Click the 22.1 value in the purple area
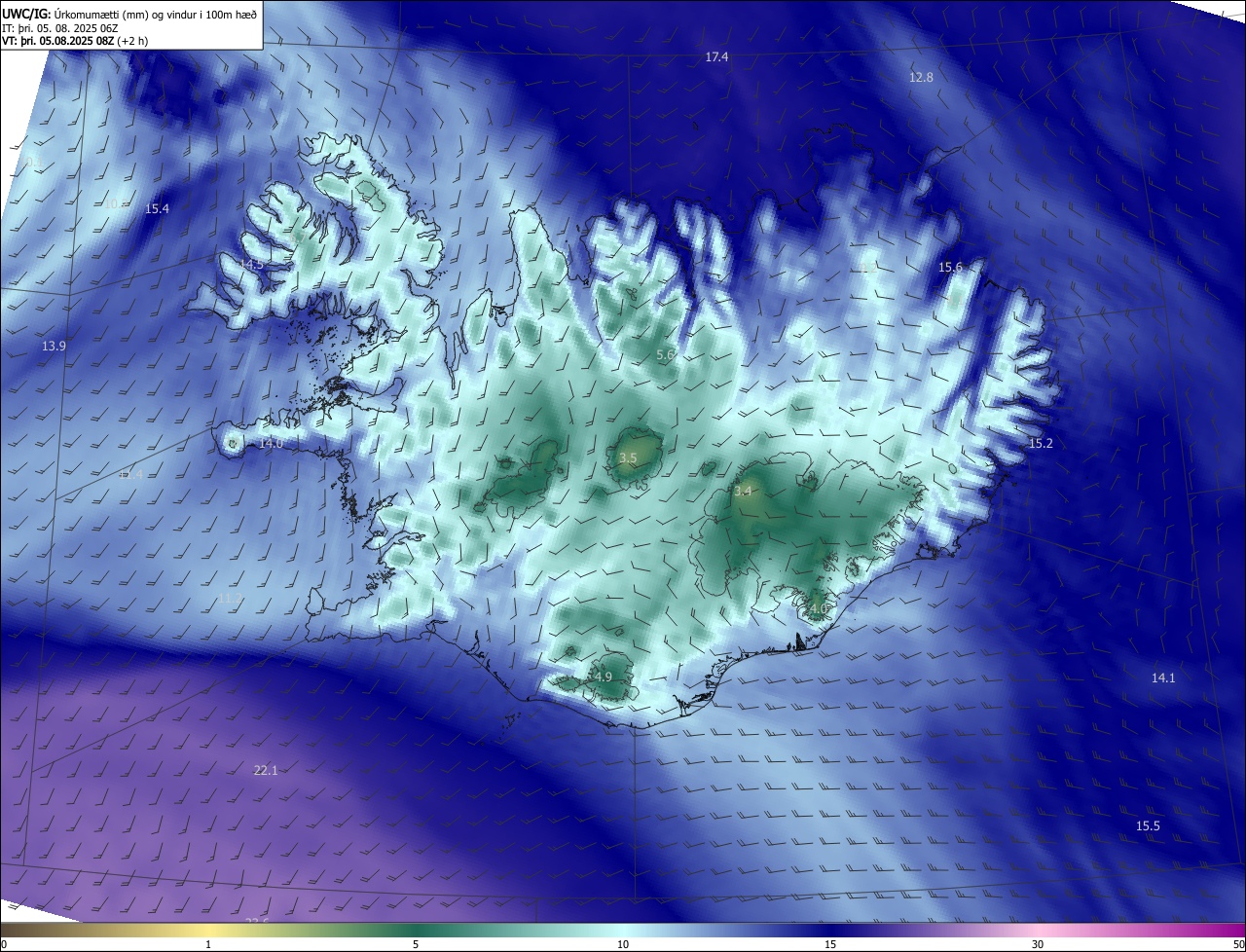Screen dimensions: 1246x952 tap(266, 771)
